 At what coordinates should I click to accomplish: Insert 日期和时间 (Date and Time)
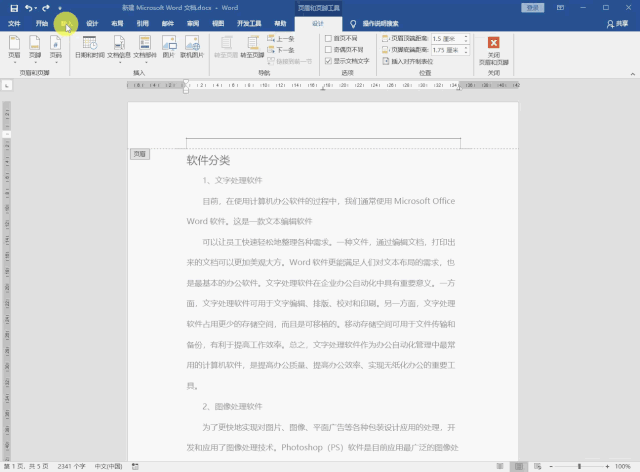pos(90,47)
